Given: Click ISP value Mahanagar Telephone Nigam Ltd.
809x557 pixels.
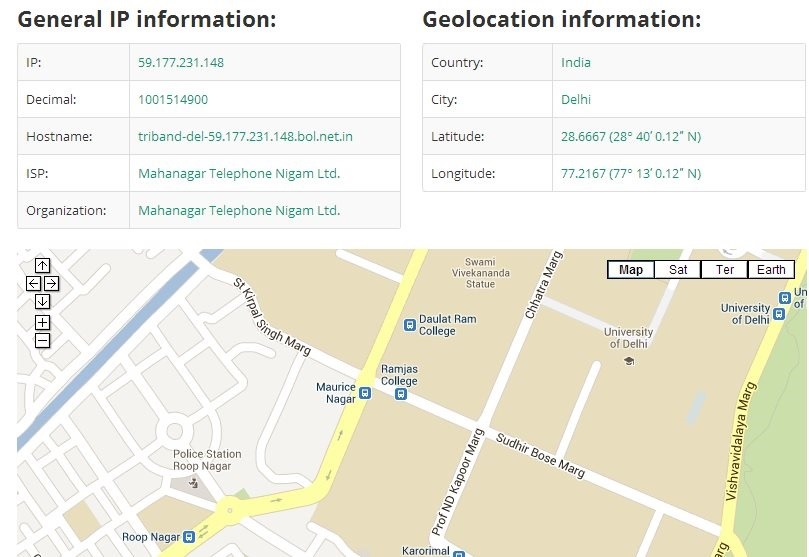Looking at the screenshot, I should click(x=239, y=174).
